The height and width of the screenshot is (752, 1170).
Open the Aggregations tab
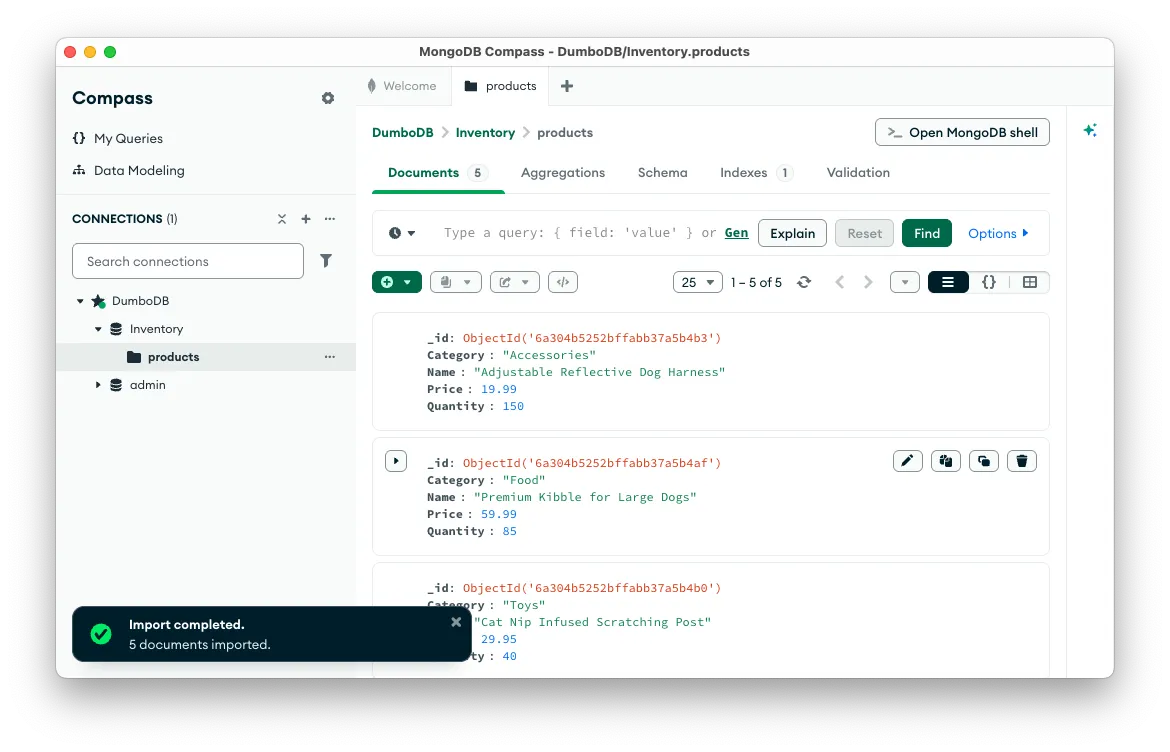tap(563, 173)
